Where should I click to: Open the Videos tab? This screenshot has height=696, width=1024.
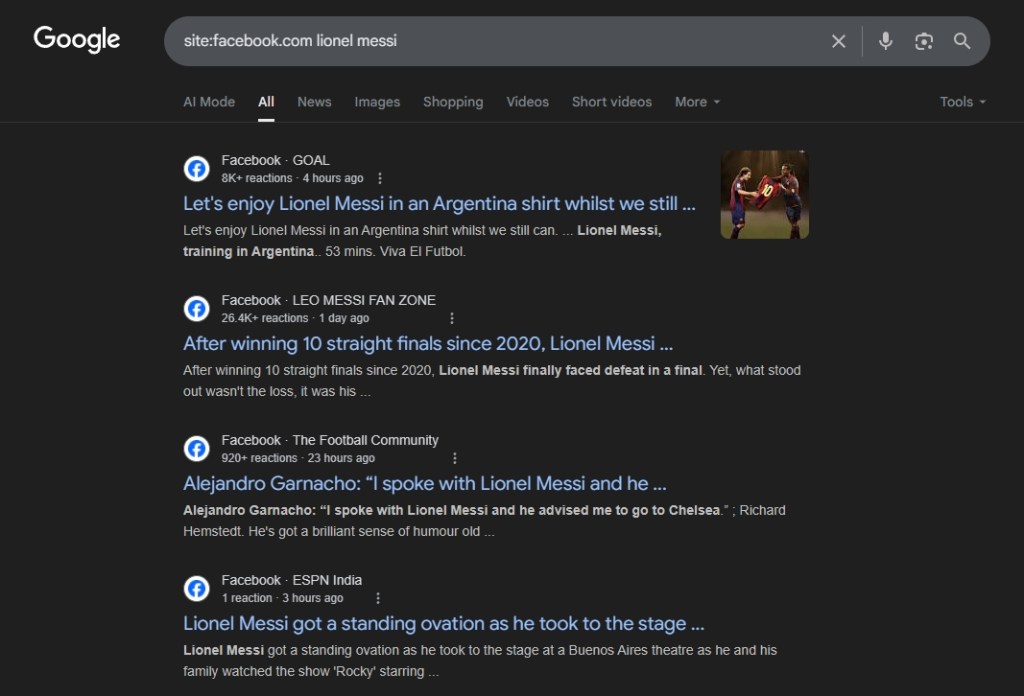pyautogui.click(x=528, y=102)
